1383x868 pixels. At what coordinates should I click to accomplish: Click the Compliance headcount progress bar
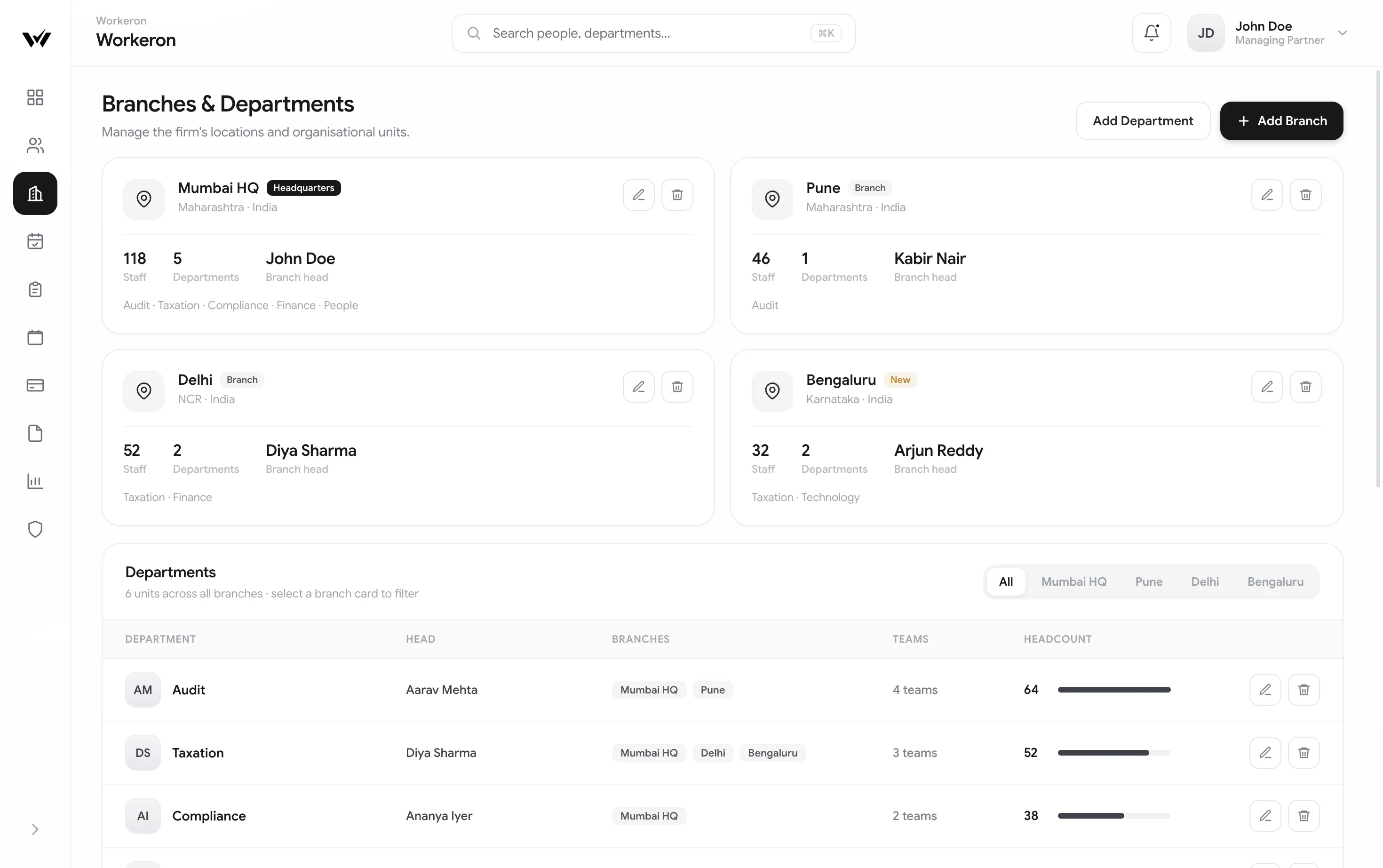(1114, 816)
